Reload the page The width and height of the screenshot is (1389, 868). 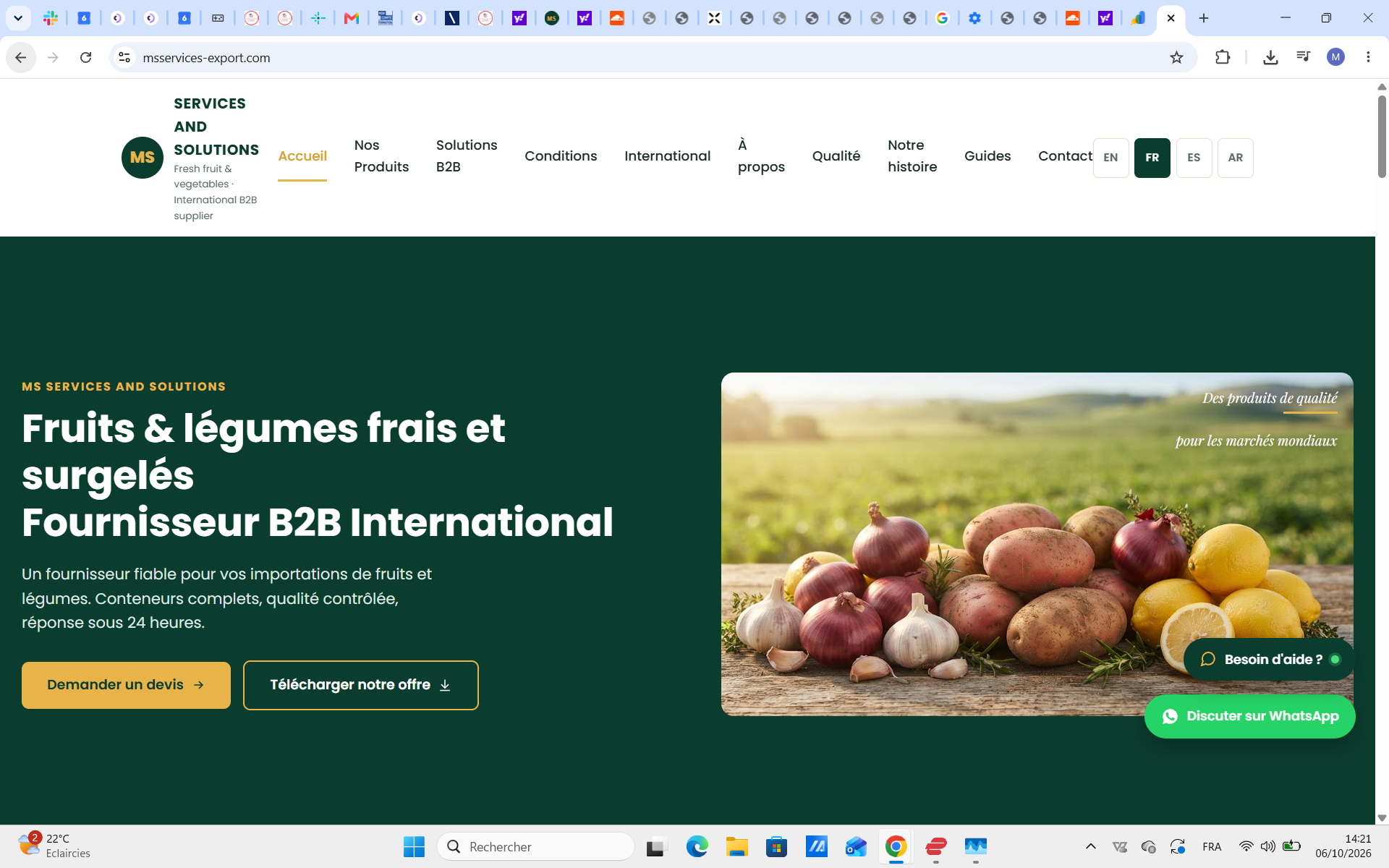click(x=85, y=57)
